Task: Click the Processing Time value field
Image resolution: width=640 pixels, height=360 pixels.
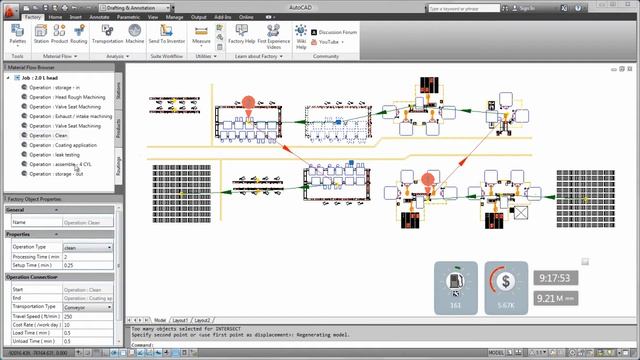Action: pos(88,257)
